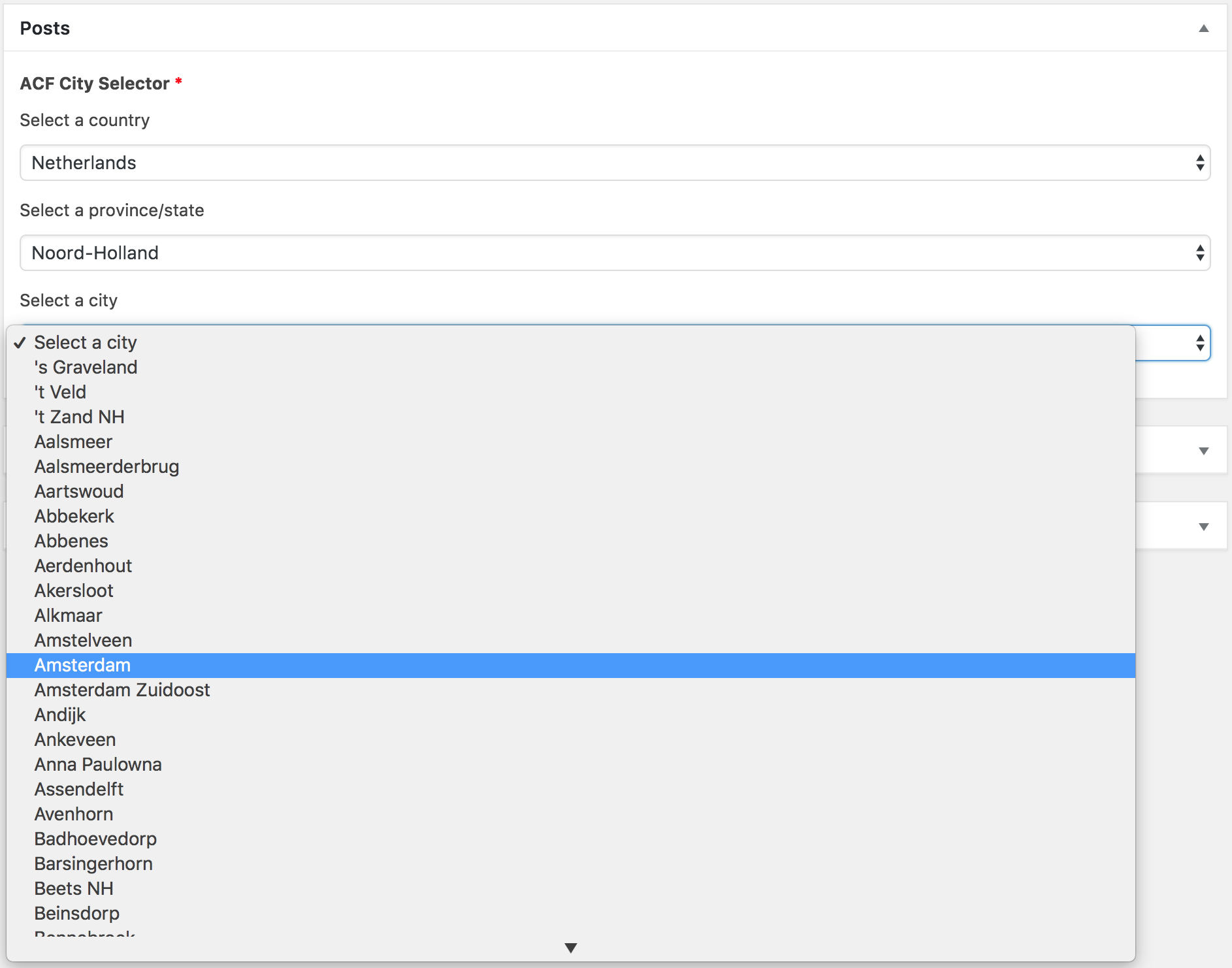Click the city select stepper arrows
This screenshot has width=1232, height=968.
click(1199, 343)
